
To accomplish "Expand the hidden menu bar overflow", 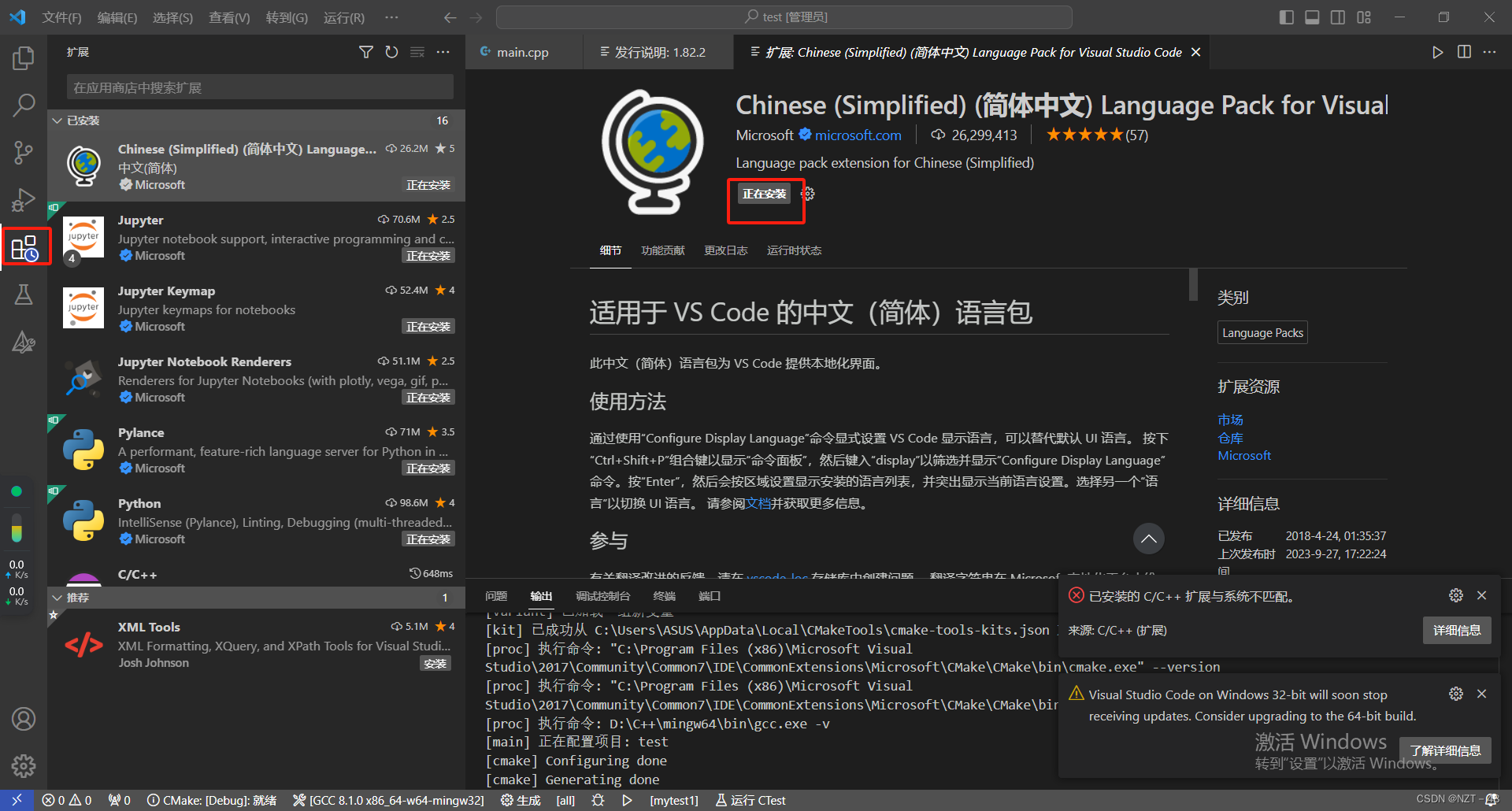I will 391,17.
